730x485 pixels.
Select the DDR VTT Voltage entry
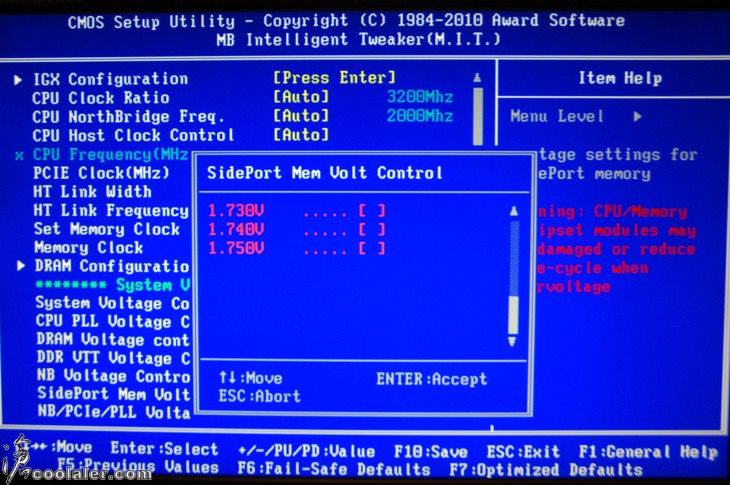pyautogui.click(x=114, y=358)
